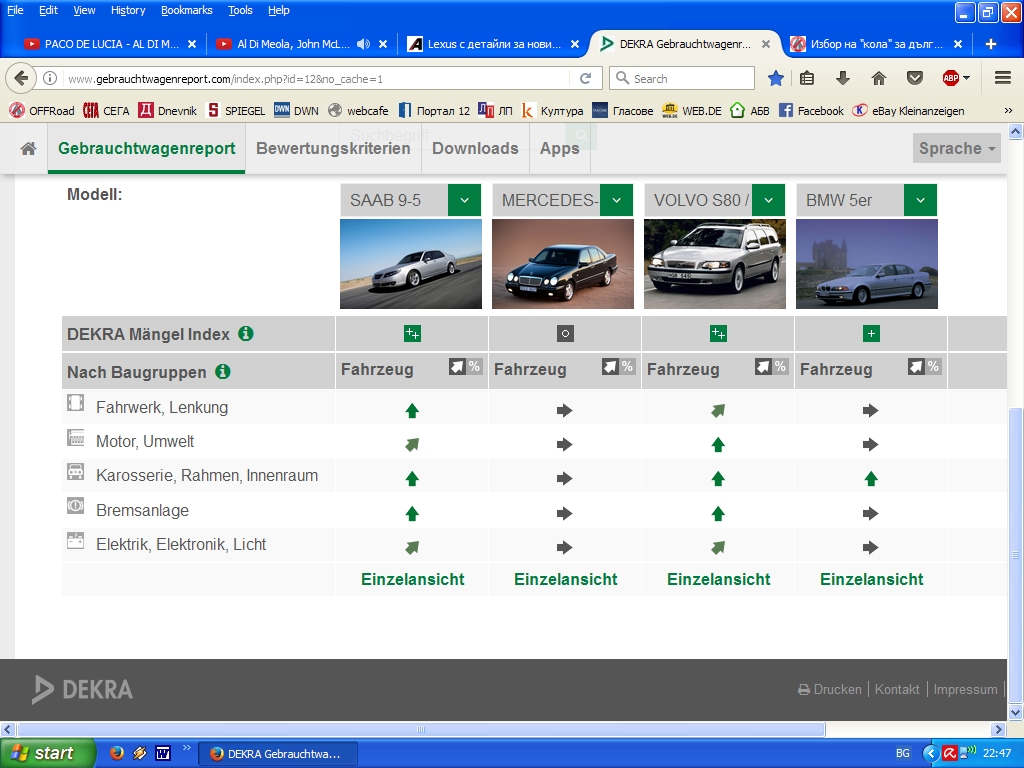Viewport: 1024px width, 768px height.
Task: Click the Drucken print link in footer
Action: click(830, 689)
